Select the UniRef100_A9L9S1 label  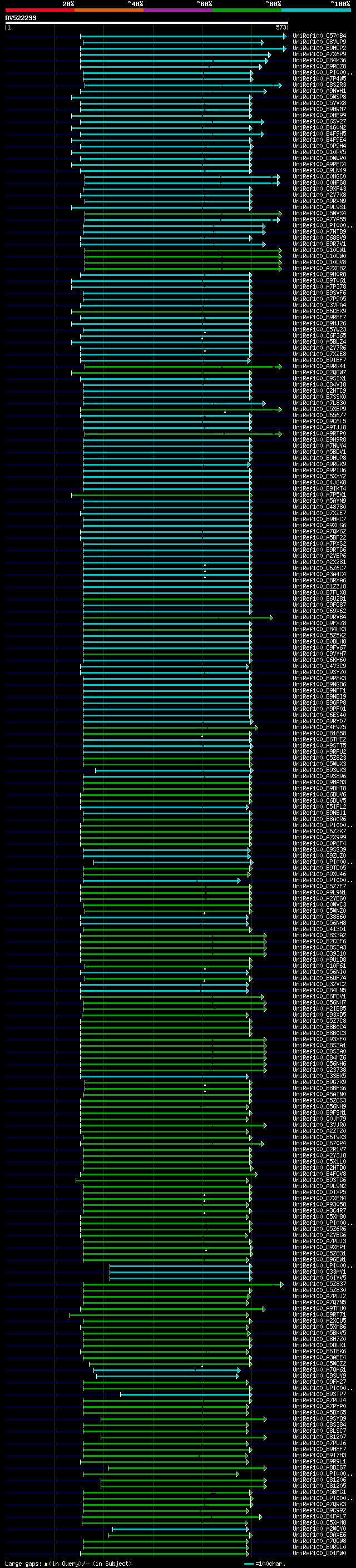319,207
